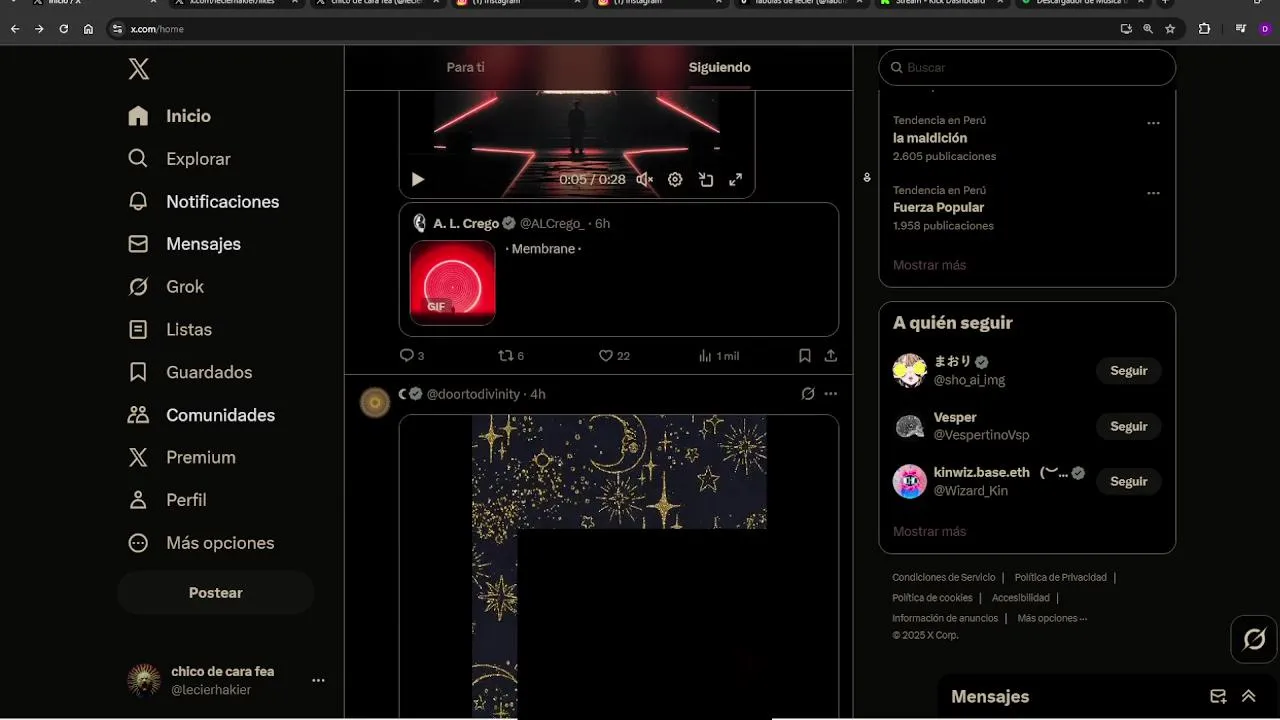Open the browser extensions puzzle icon
The width and height of the screenshot is (1280, 720).
[1204, 29]
